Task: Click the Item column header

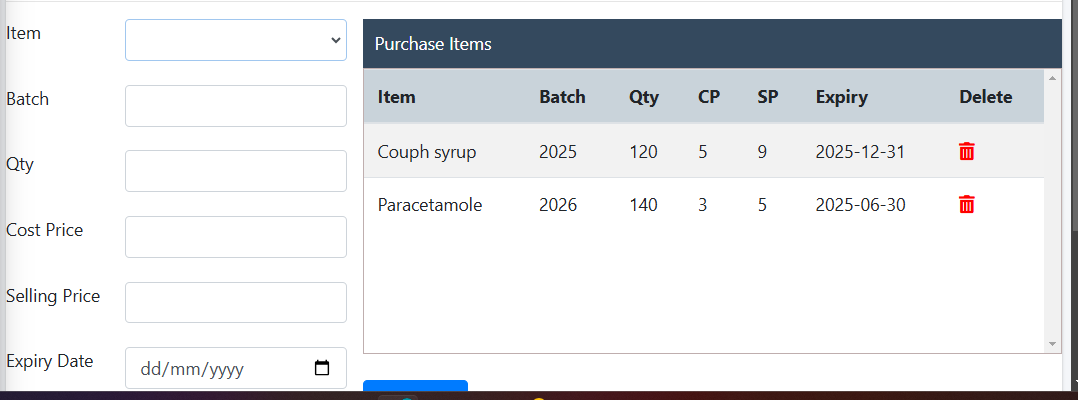Action: point(396,97)
